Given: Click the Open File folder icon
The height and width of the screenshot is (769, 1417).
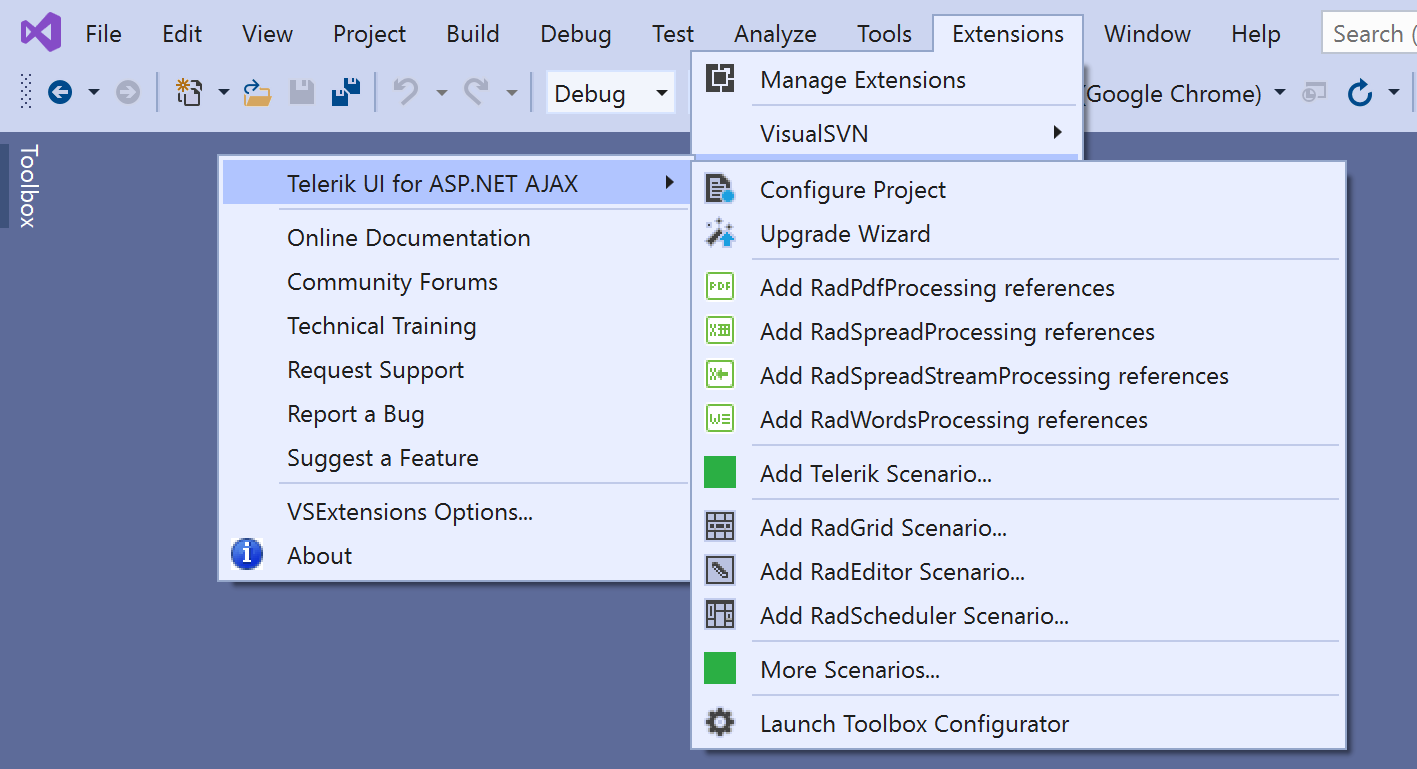Looking at the screenshot, I should 258,93.
